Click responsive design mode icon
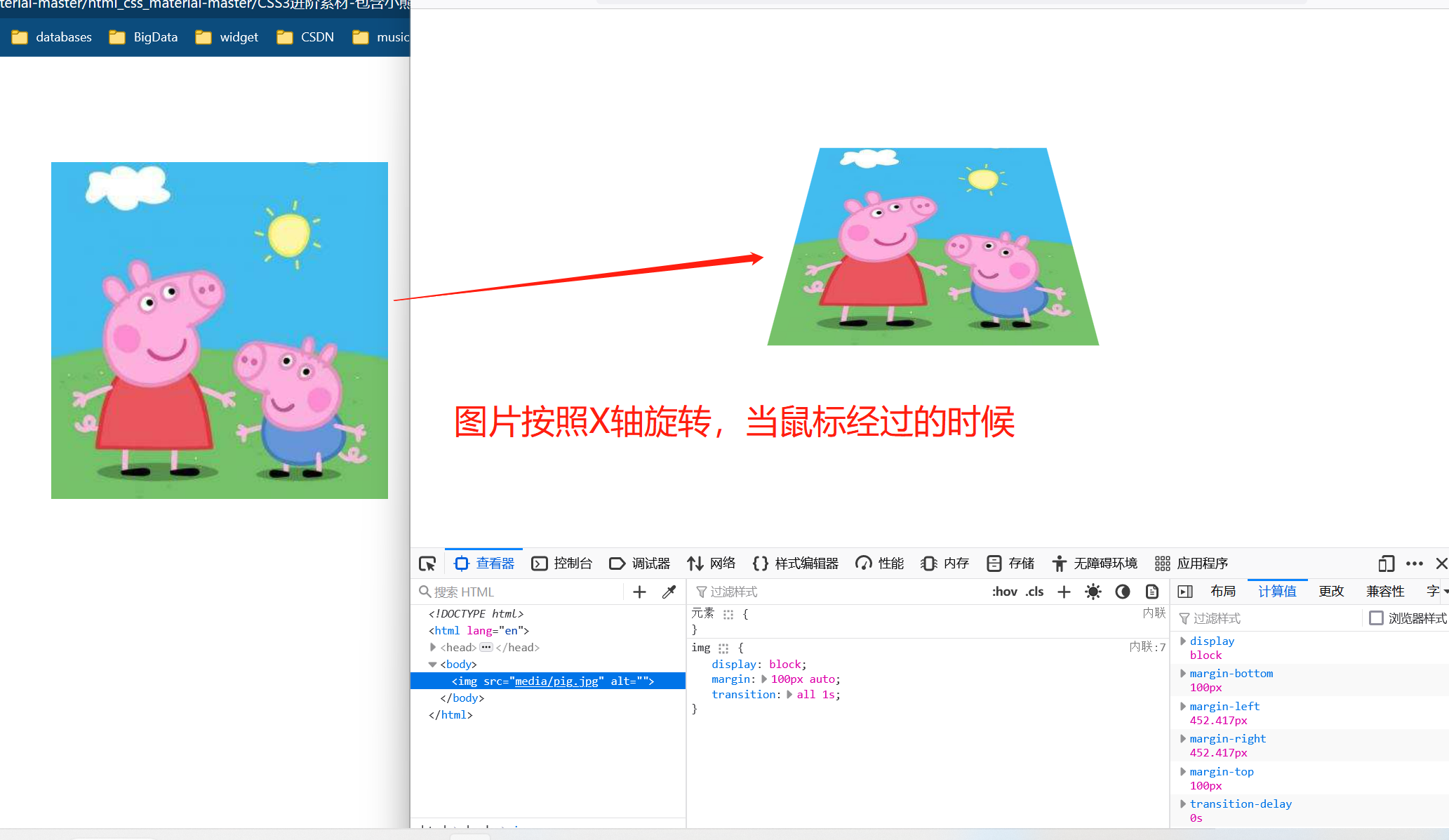Image resolution: width=1449 pixels, height=840 pixels. point(1386,564)
